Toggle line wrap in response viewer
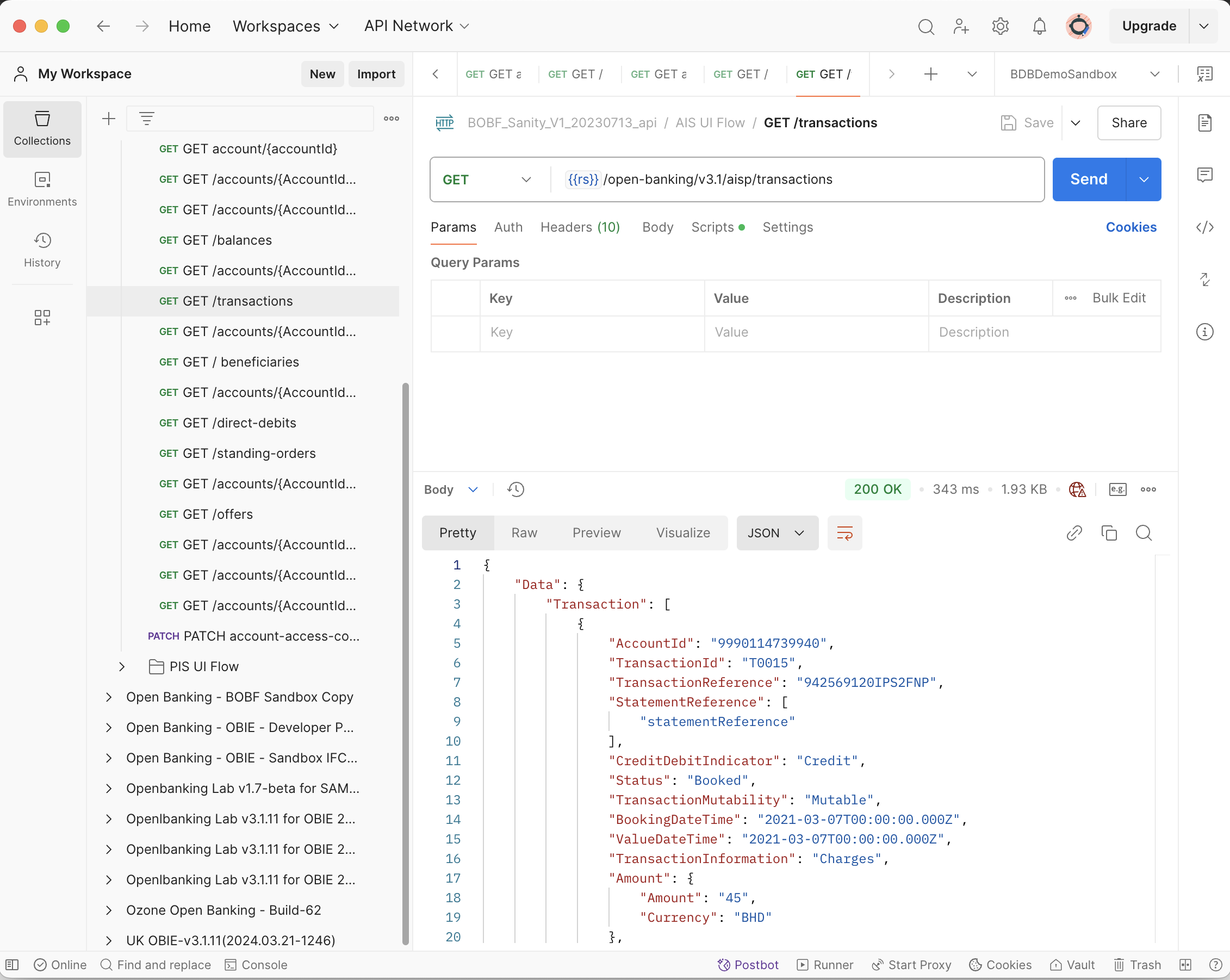1230x980 pixels. tap(844, 533)
